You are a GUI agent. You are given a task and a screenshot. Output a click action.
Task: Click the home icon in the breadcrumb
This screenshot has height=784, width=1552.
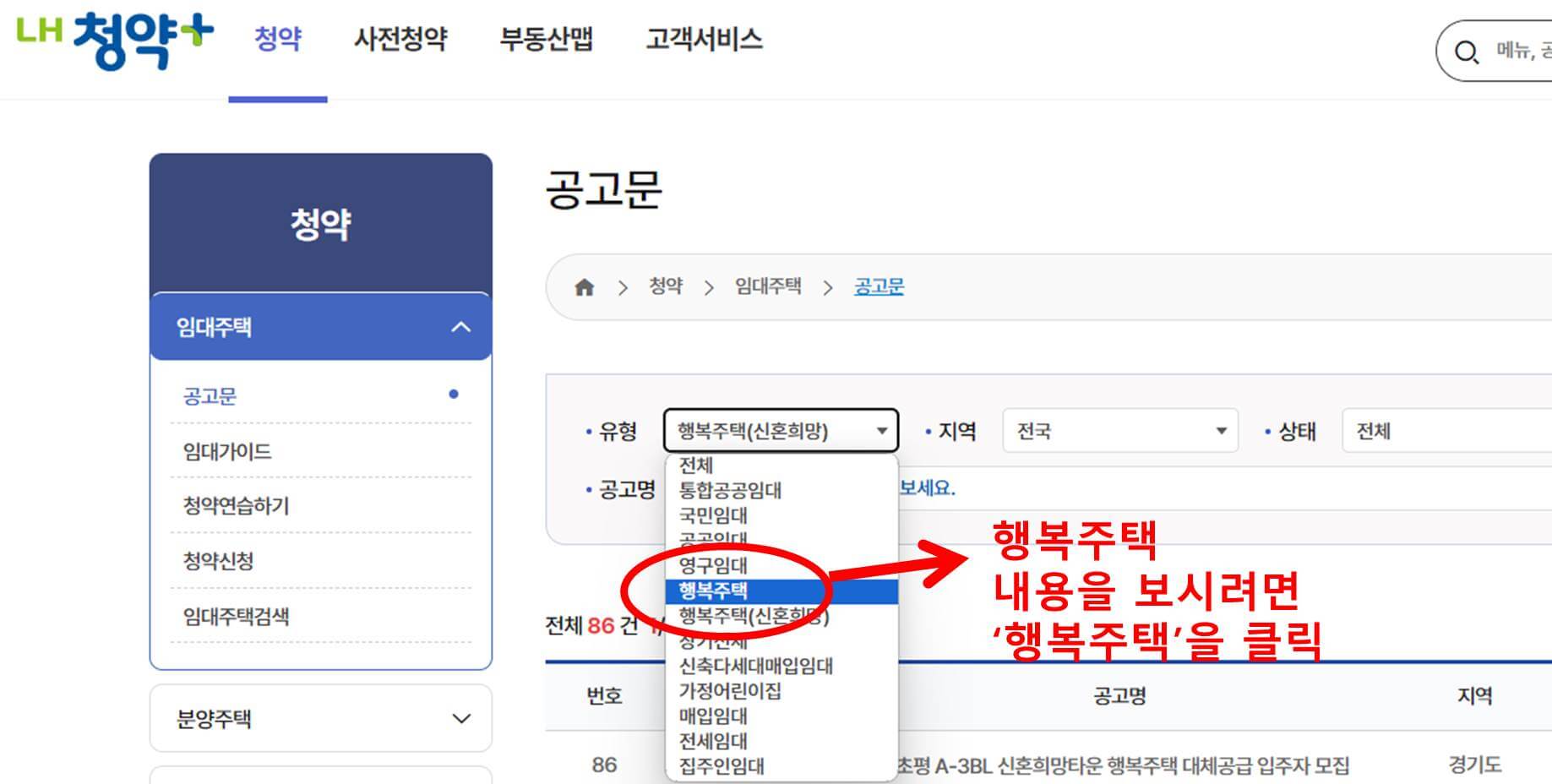pyautogui.click(x=584, y=286)
